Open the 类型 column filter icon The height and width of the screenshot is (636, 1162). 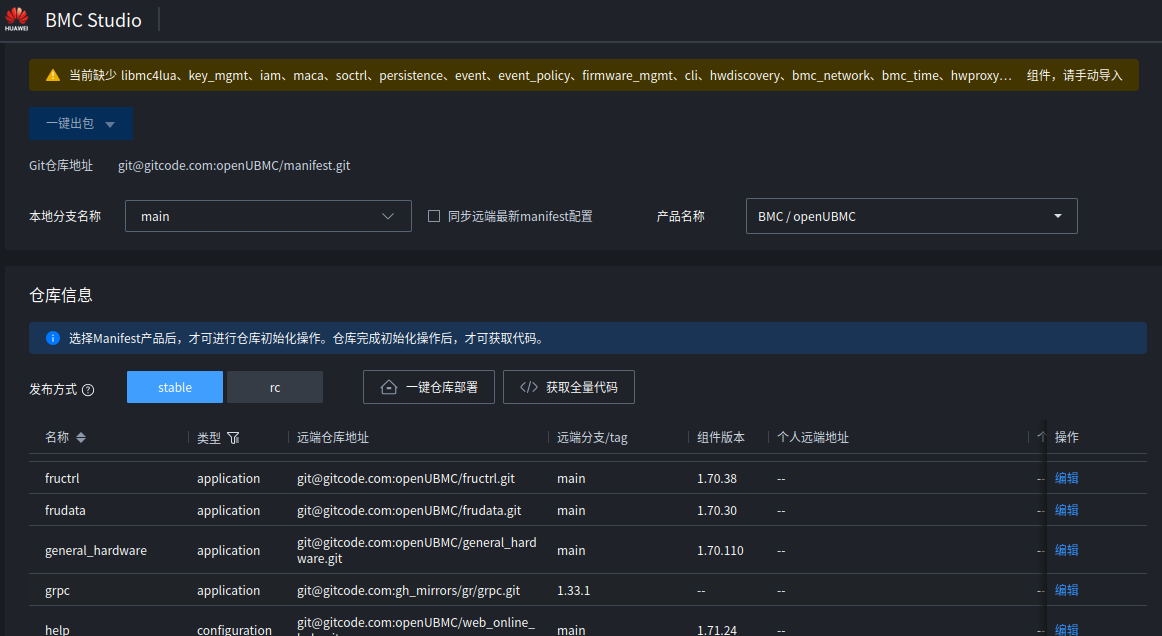tap(233, 438)
